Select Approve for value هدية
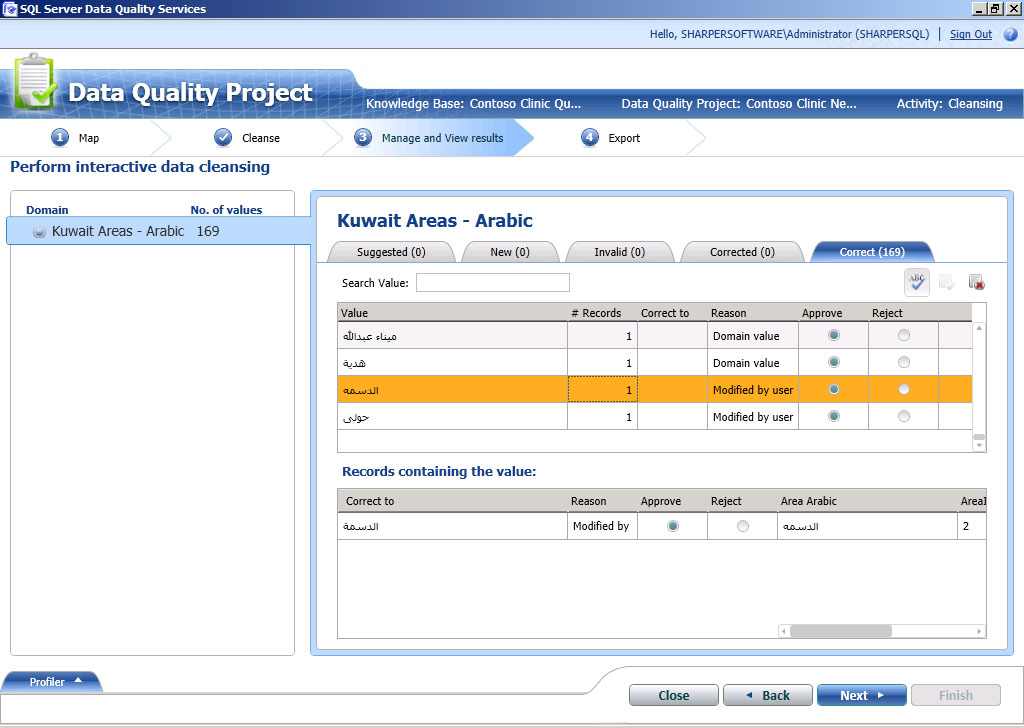Viewport: 1024px width, 728px height. [833, 362]
